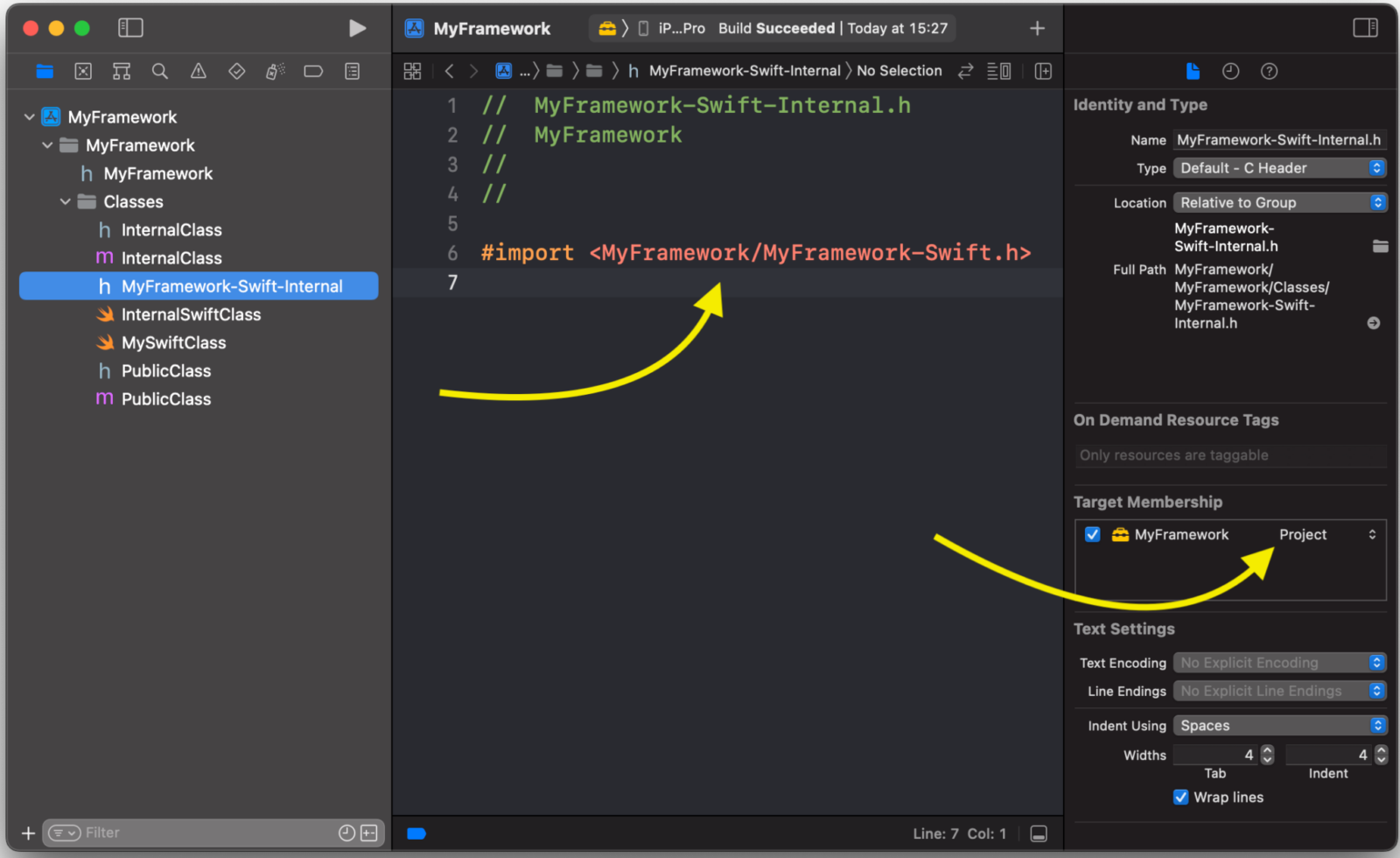The image size is (1400, 858).
Task: Show the Issue navigator warning triangle
Action: pos(198,71)
